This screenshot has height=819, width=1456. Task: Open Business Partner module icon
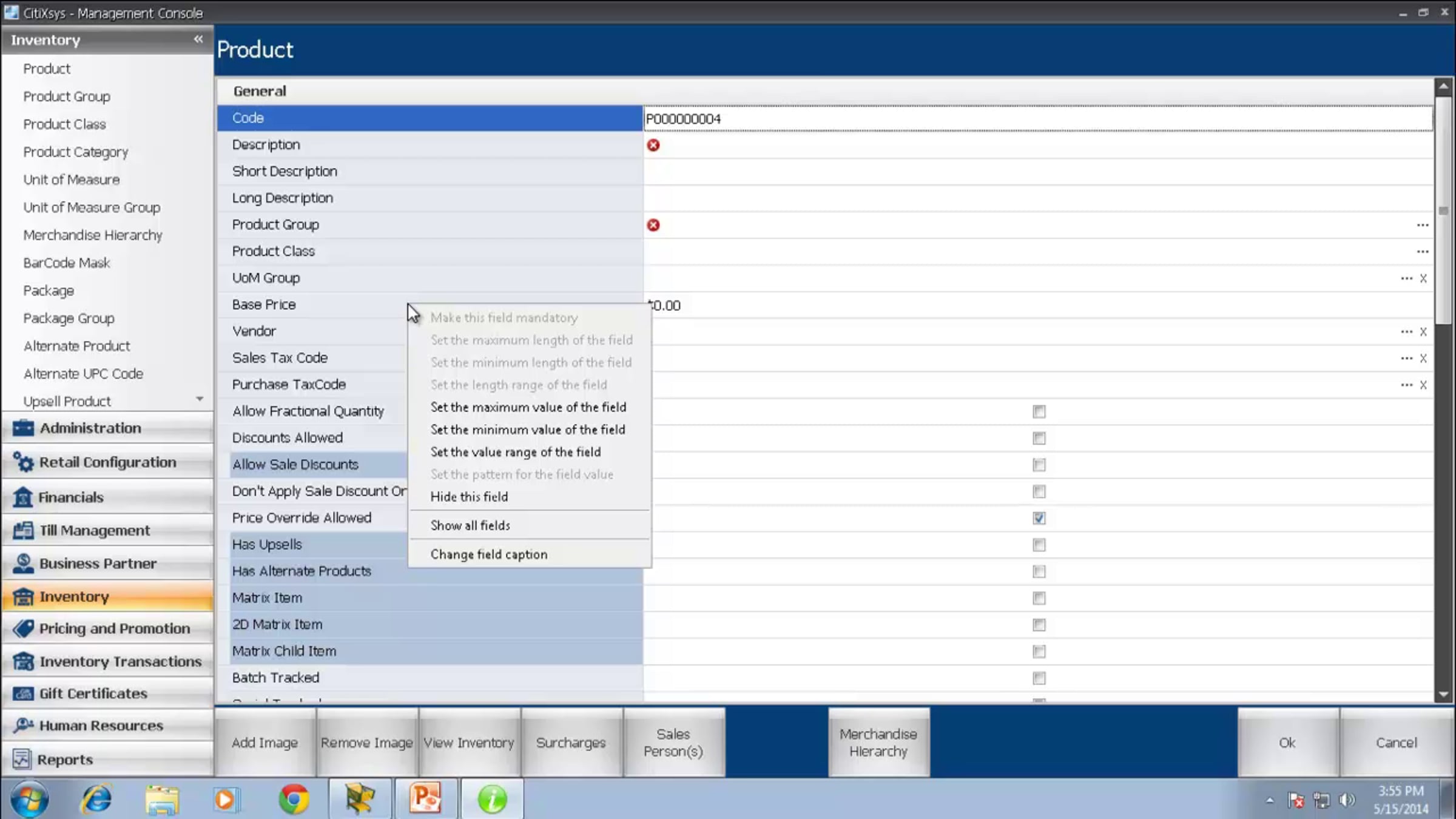23,564
